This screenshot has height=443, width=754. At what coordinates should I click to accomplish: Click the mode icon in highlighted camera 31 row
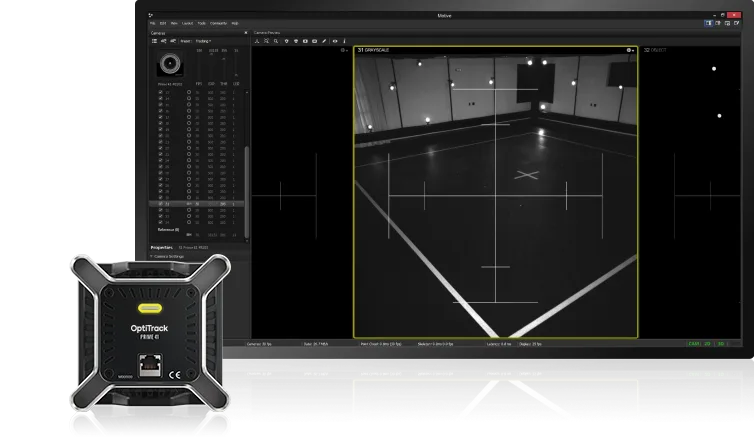tap(189, 204)
